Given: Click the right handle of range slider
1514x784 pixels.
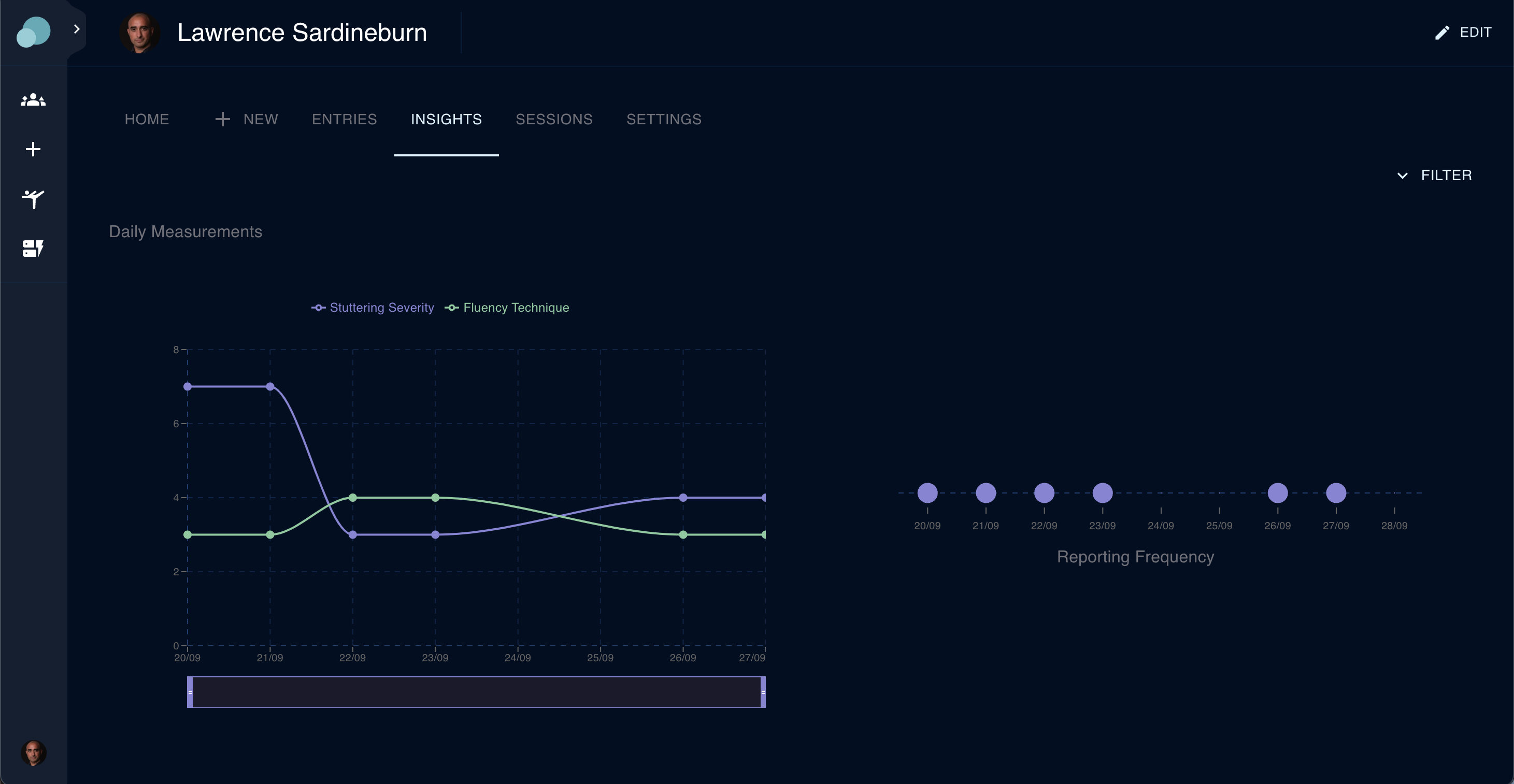Looking at the screenshot, I should tap(763, 692).
